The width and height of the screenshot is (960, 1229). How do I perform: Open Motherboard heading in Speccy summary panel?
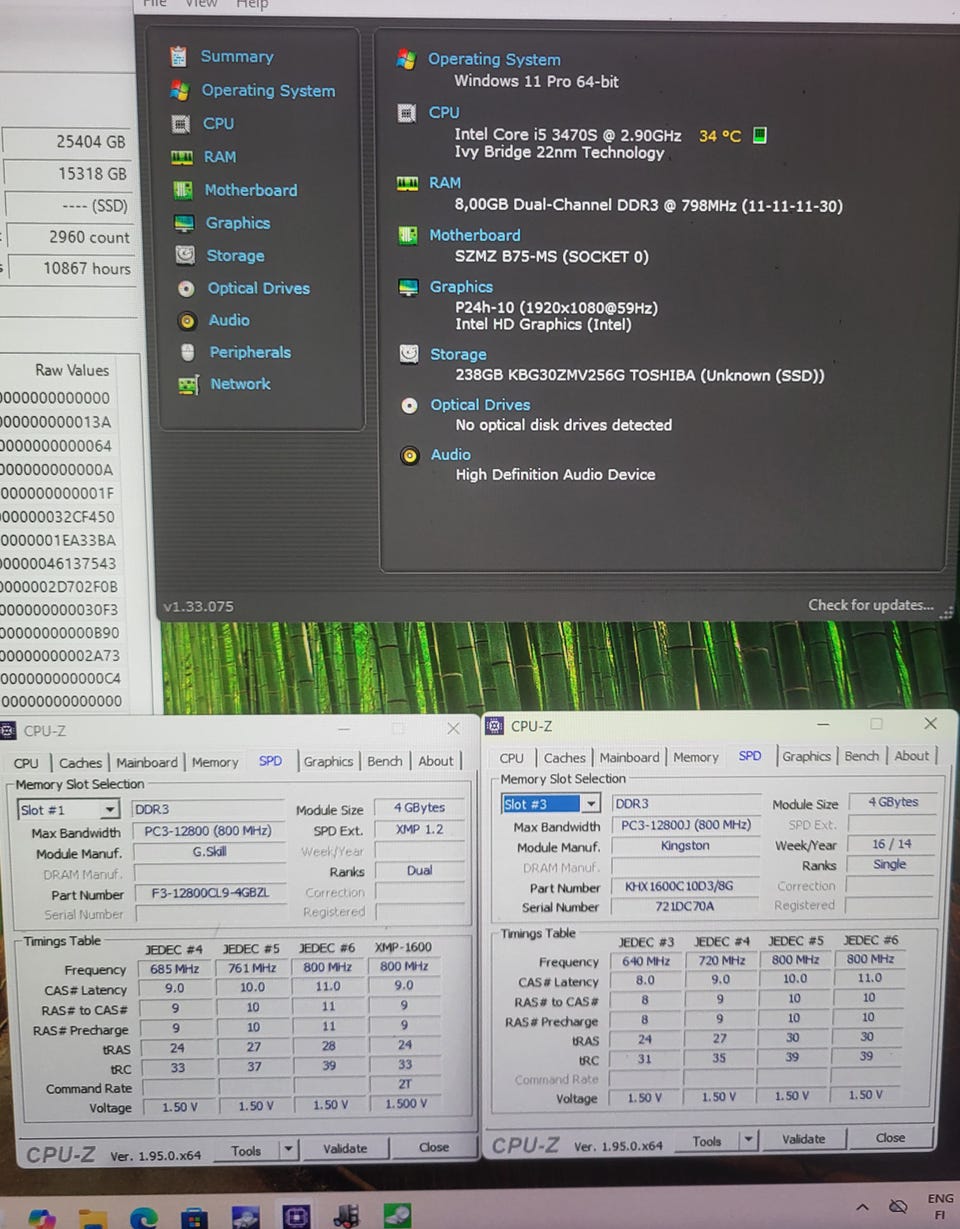coord(474,235)
